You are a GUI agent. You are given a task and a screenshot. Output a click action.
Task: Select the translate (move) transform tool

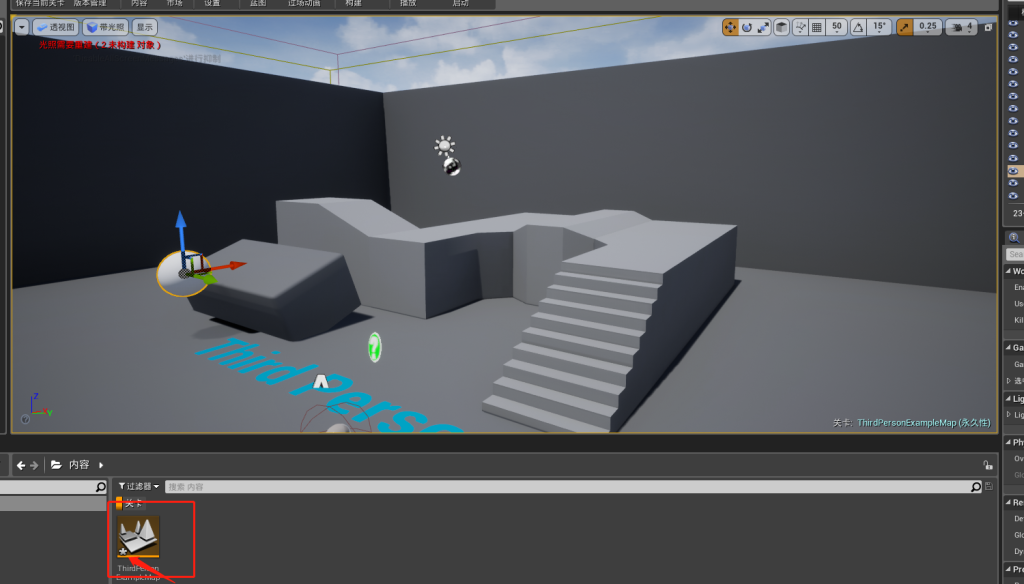click(730, 27)
